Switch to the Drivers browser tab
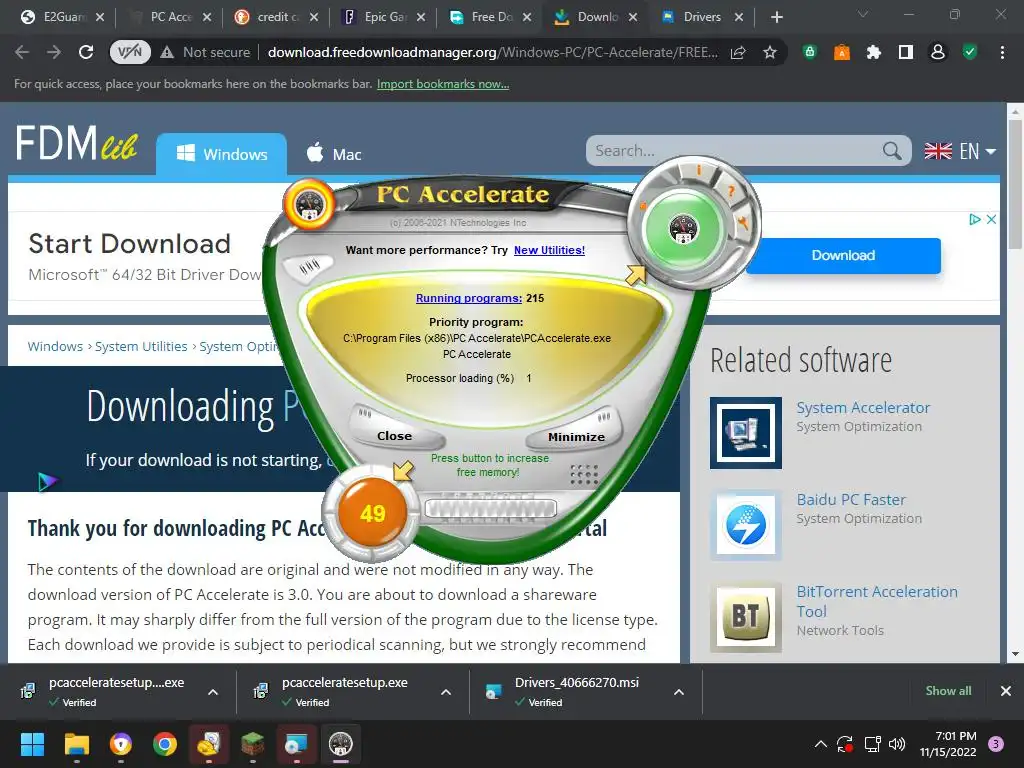Image resolution: width=1024 pixels, height=768 pixels. [702, 17]
